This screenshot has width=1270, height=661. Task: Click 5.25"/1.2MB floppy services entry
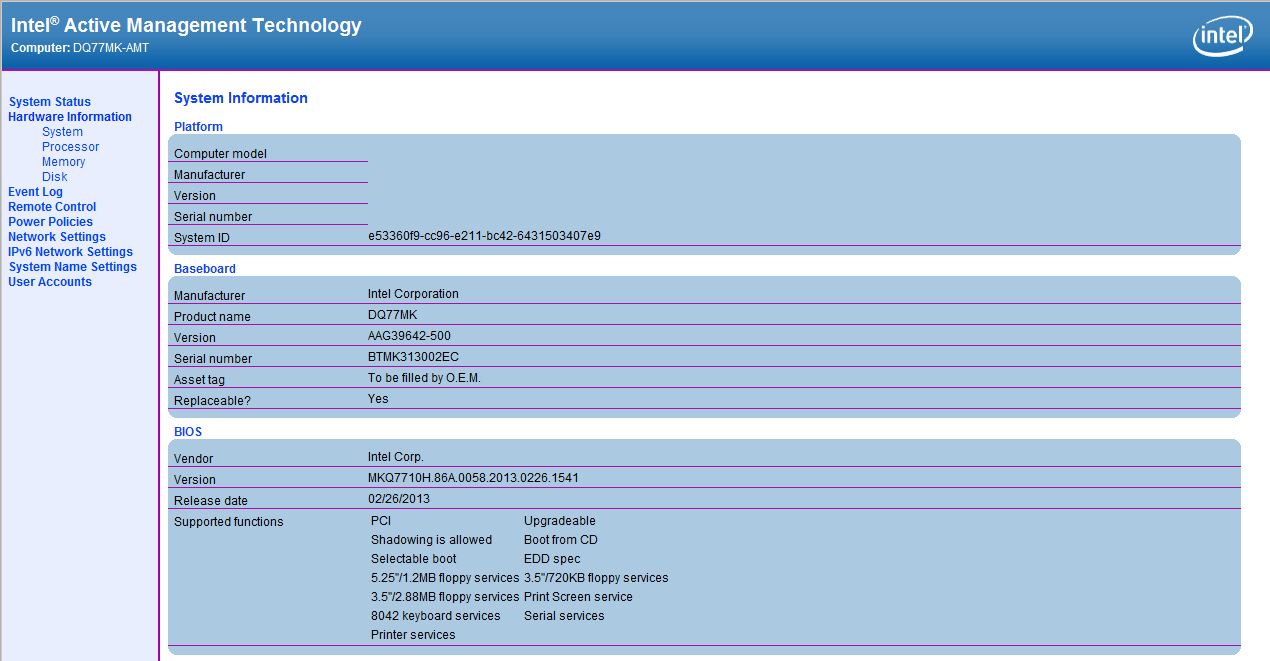pos(445,578)
